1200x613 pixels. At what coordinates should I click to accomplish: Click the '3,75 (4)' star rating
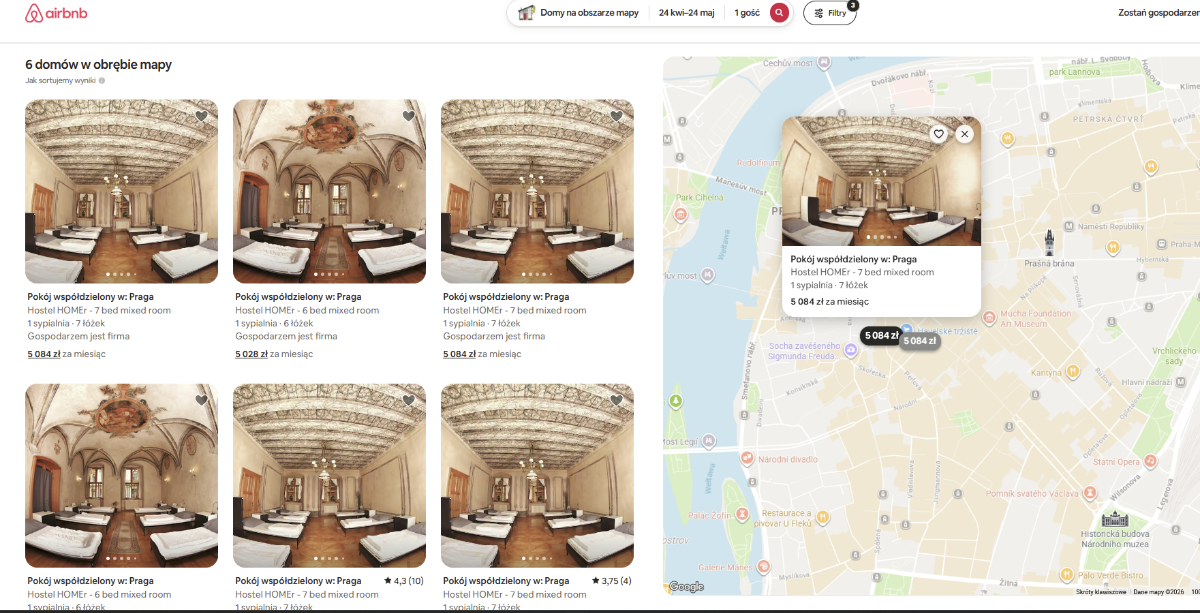pos(611,580)
